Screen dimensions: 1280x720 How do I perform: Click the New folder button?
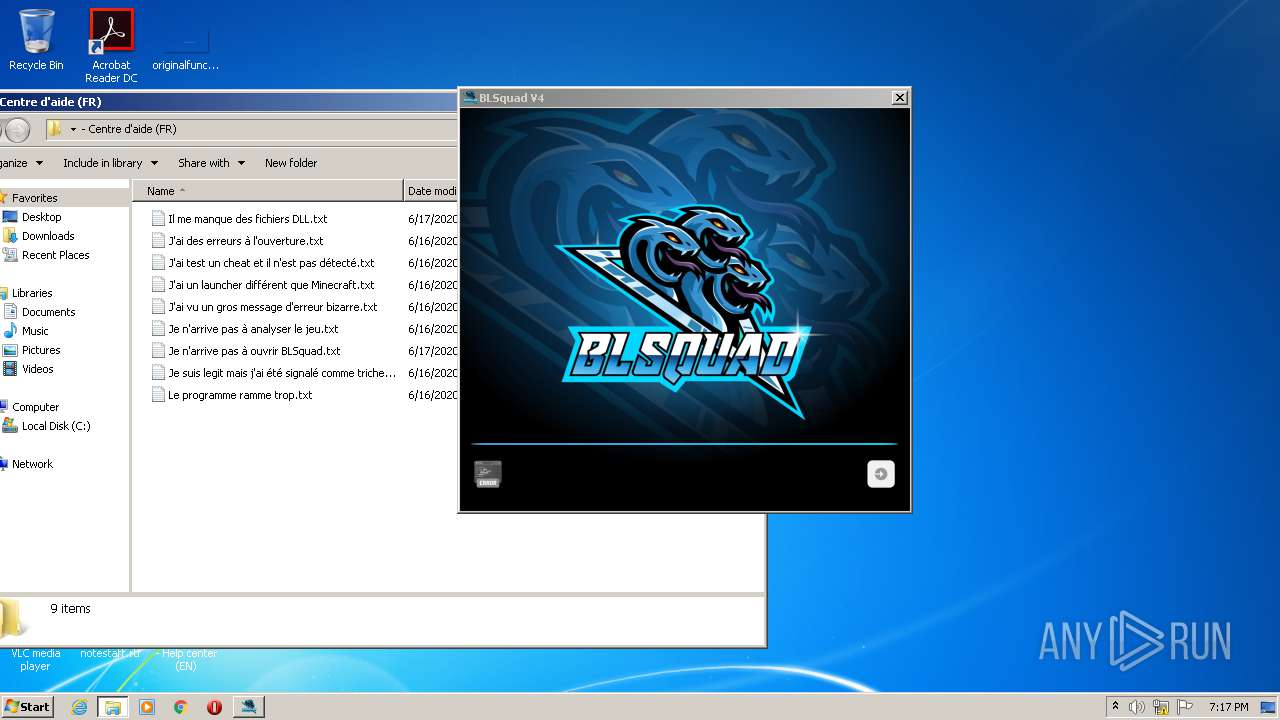click(291, 163)
